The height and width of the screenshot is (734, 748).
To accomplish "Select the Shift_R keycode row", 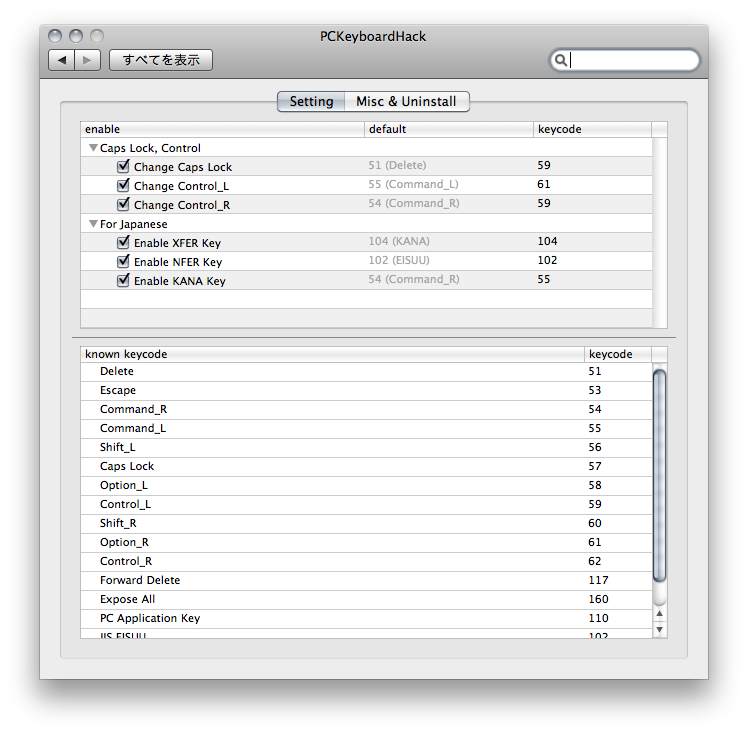I will (x=366, y=524).
